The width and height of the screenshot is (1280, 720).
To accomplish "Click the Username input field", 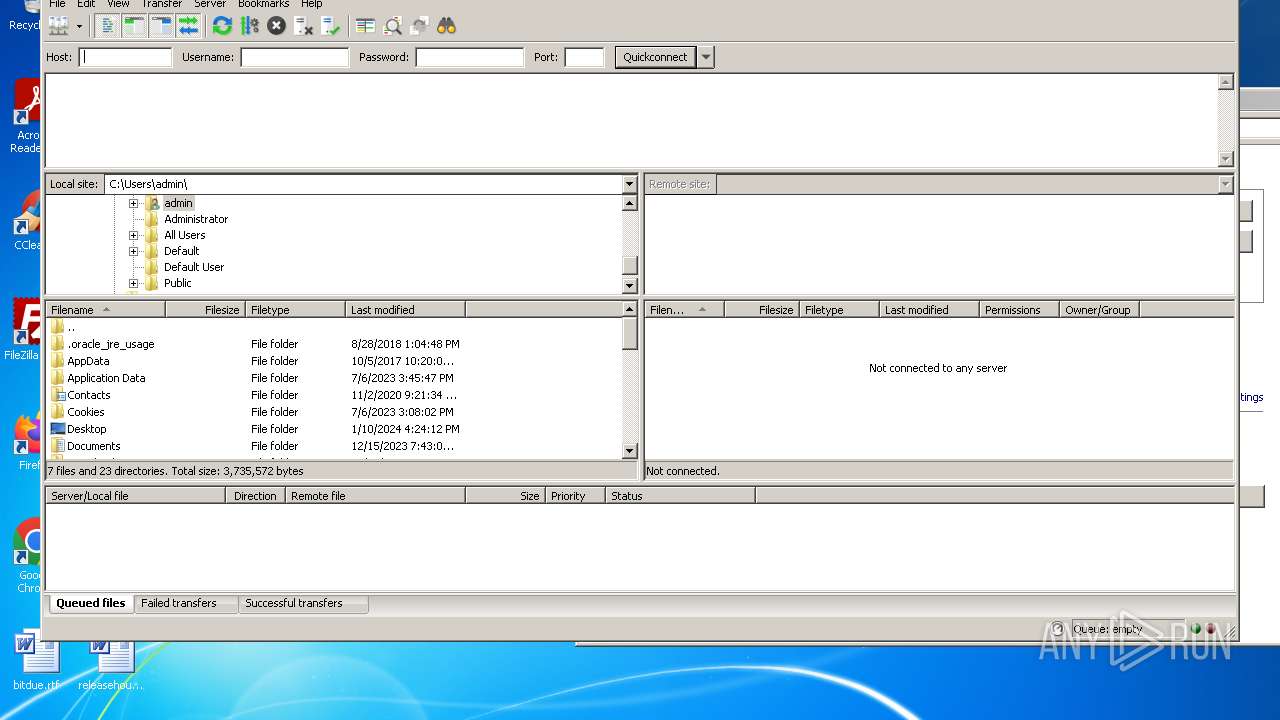I will click(x=294, y=57).
